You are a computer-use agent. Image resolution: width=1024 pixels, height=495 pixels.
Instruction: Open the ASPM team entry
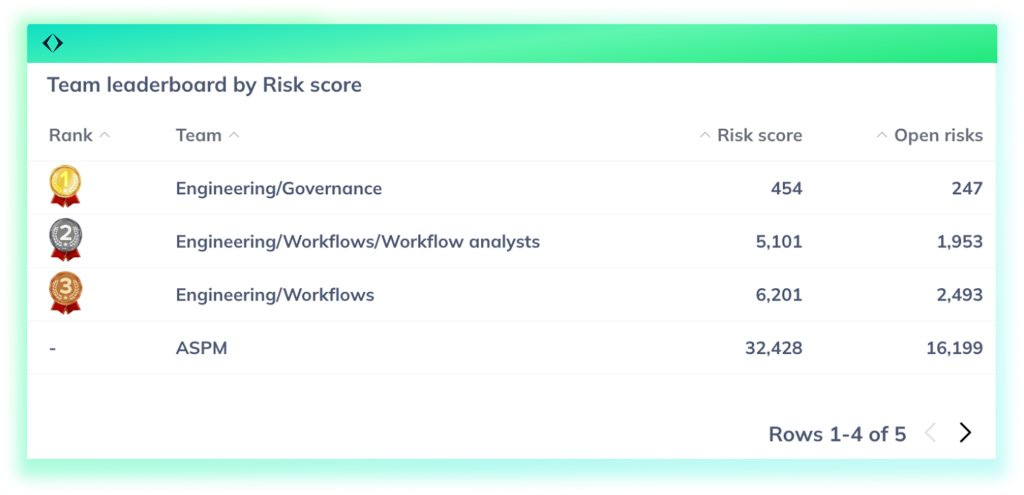201,348
